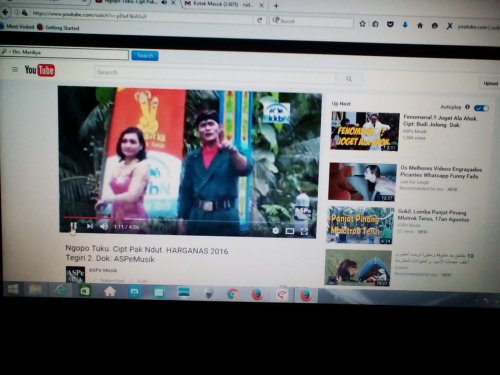Save page to Pocket icon

[x=390, y=24]
